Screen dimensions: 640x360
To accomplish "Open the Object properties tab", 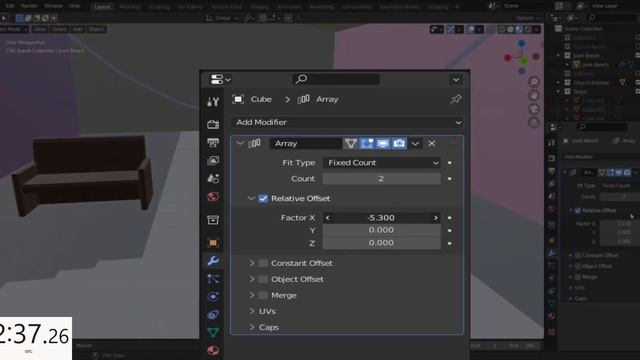I will [213, 243].
